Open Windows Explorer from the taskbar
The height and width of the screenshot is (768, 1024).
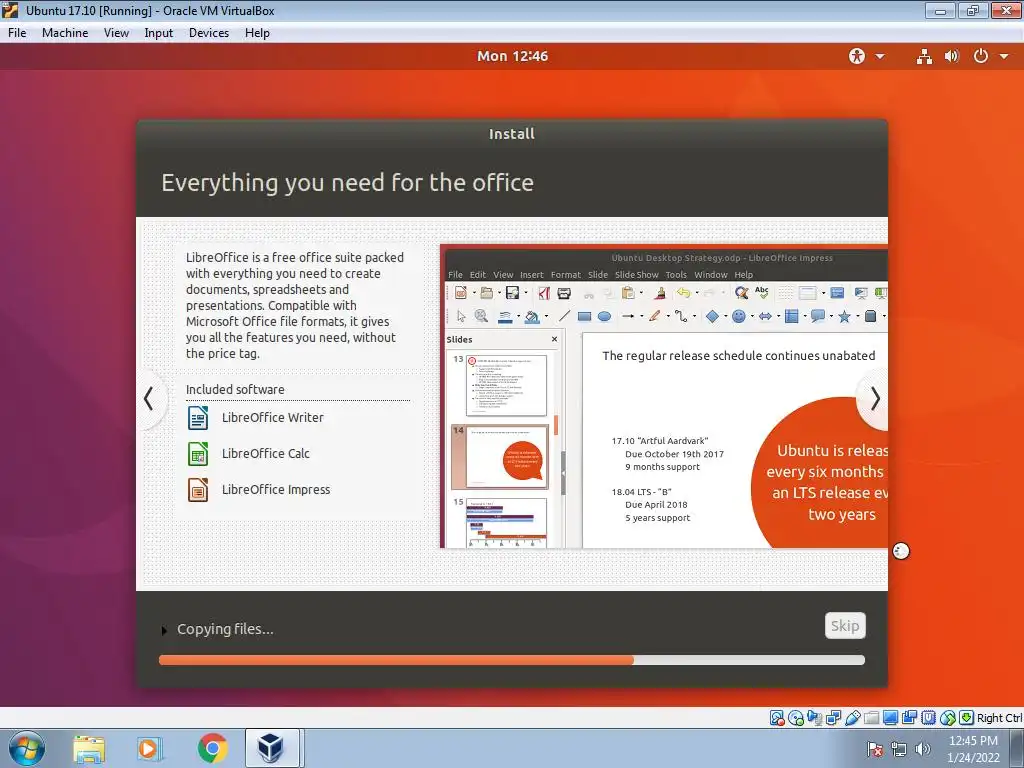89,748
